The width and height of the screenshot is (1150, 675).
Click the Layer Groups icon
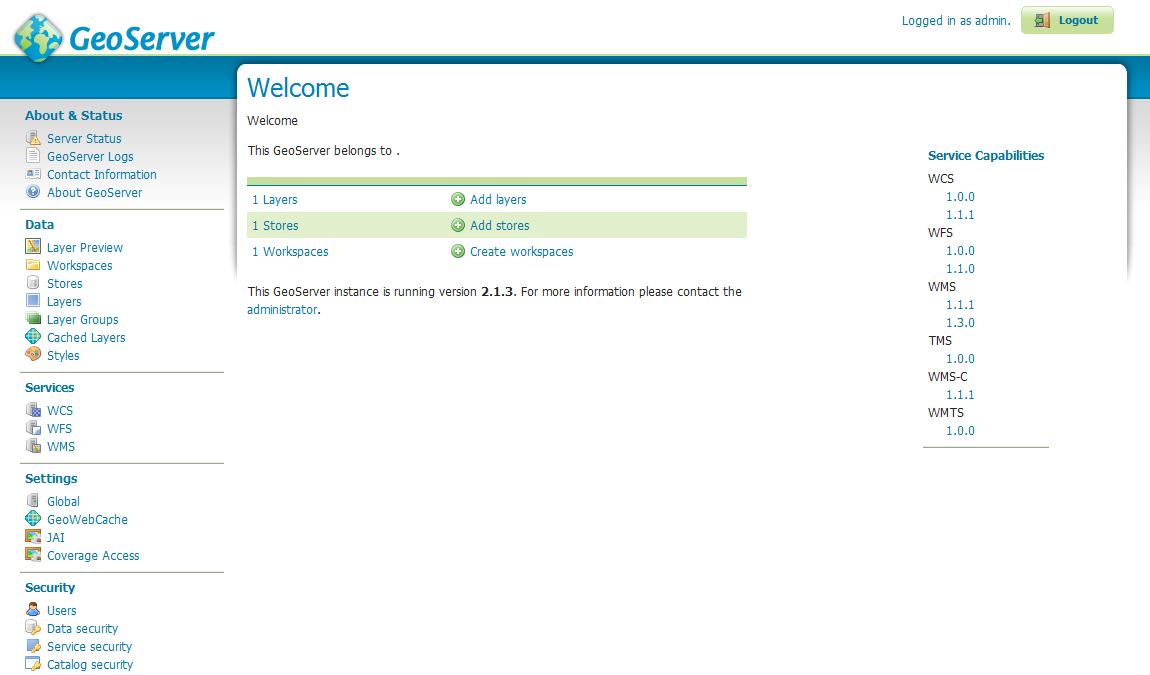tap(33, 318)
